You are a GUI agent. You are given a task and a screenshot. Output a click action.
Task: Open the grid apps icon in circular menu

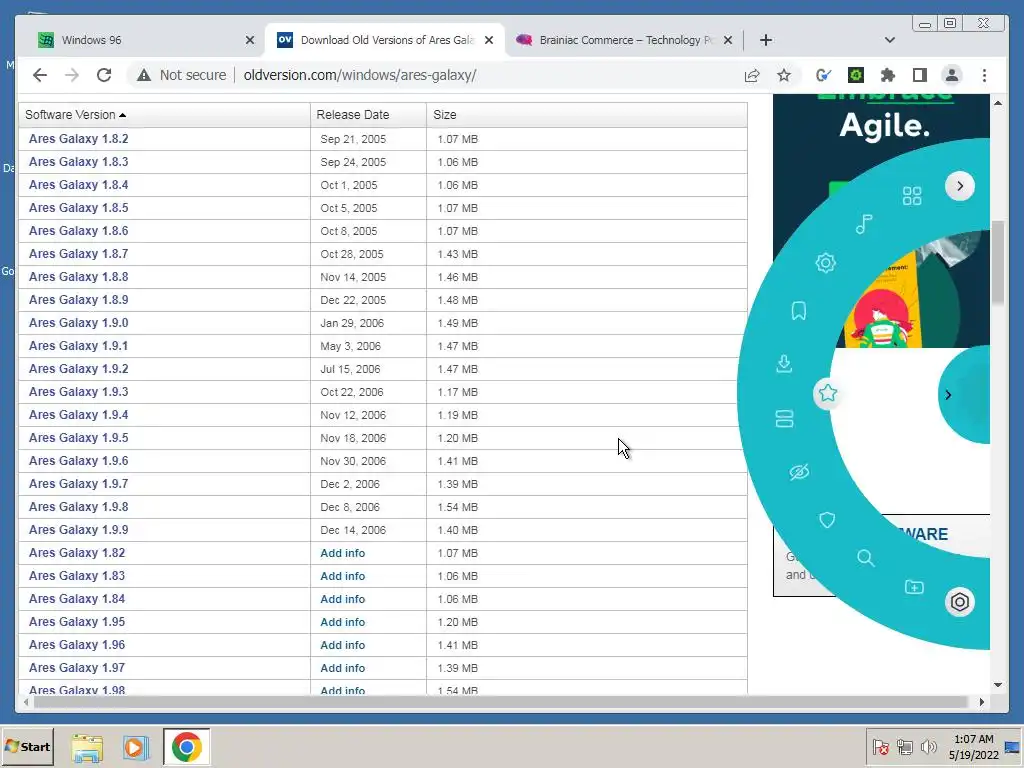click(x=912, y=195)
